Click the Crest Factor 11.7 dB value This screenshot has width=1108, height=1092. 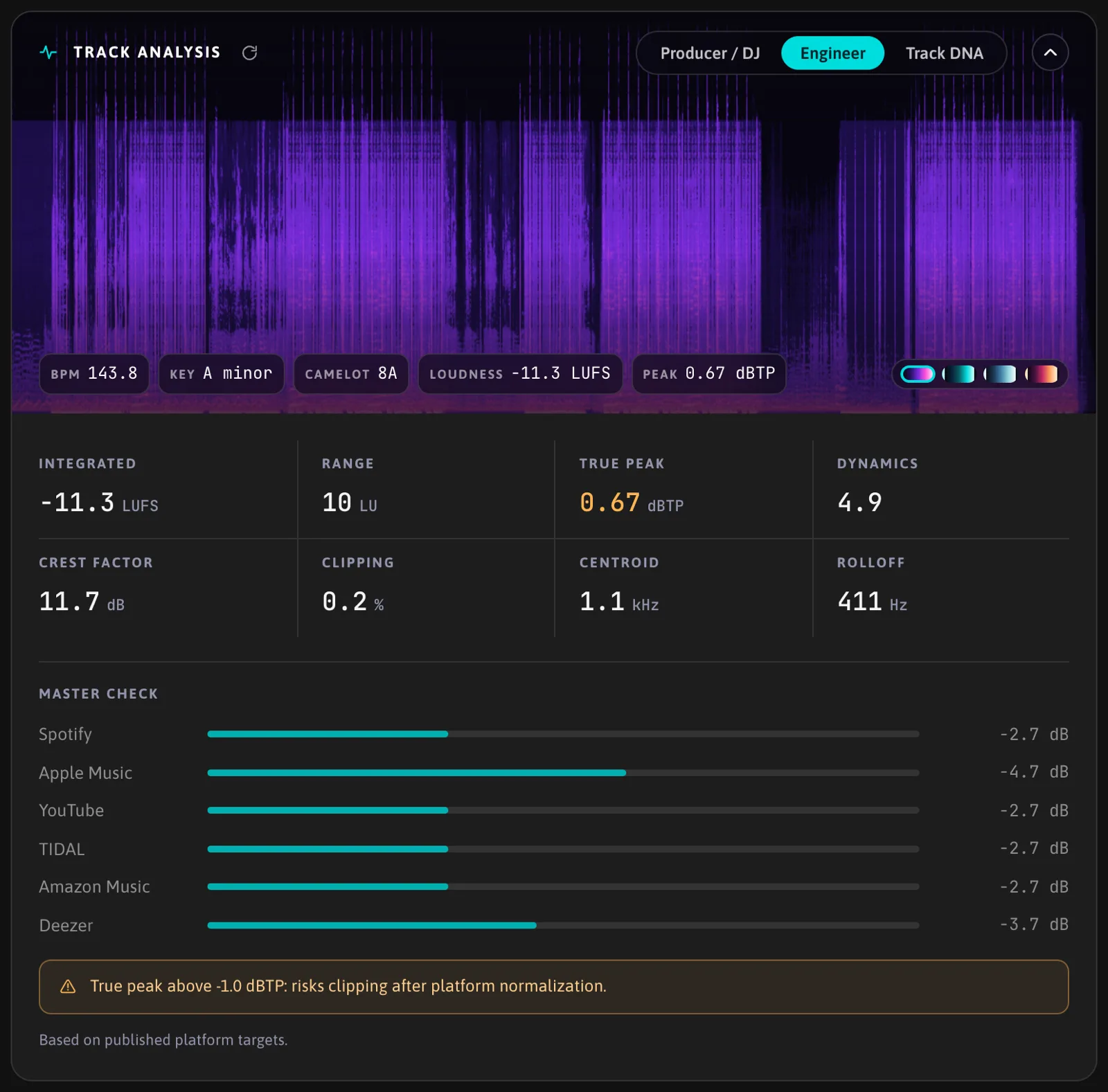tap(82, 602)
